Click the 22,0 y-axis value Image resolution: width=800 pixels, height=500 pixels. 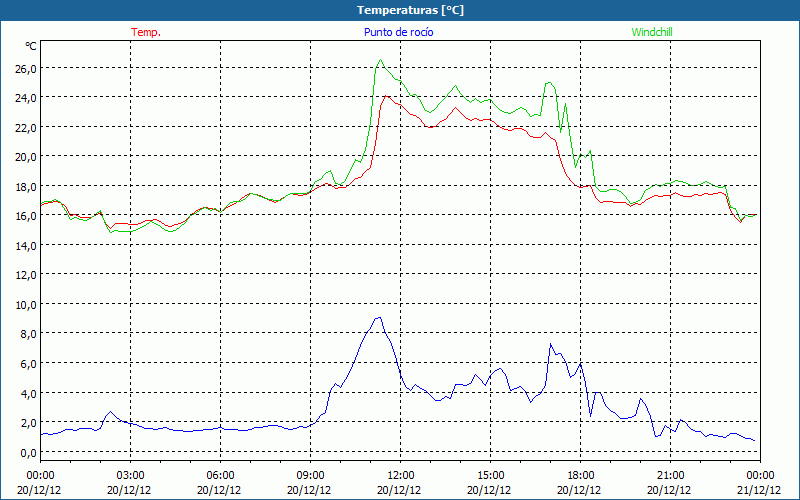tap(25, 128)
